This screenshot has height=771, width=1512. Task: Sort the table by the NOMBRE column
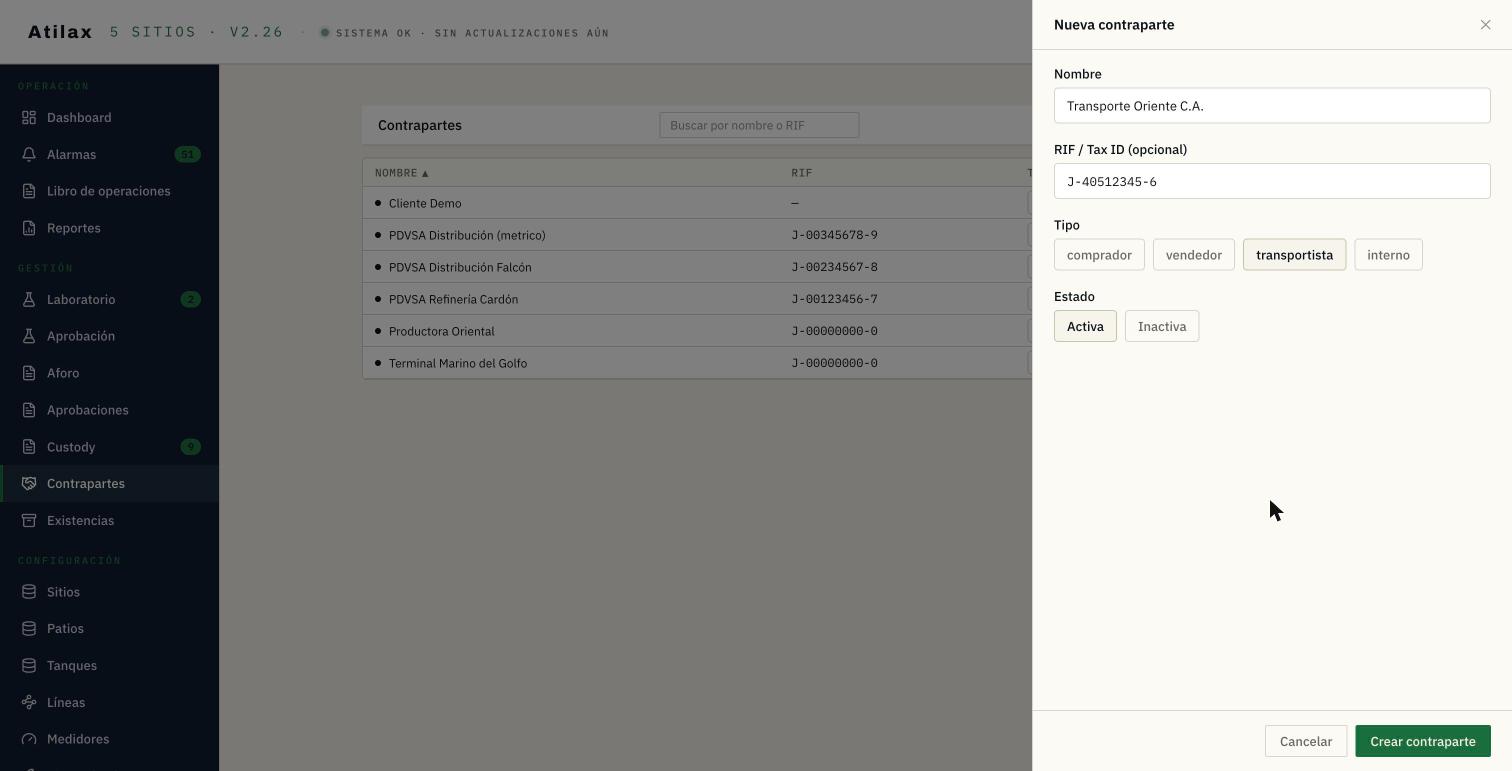coord(401,173)
